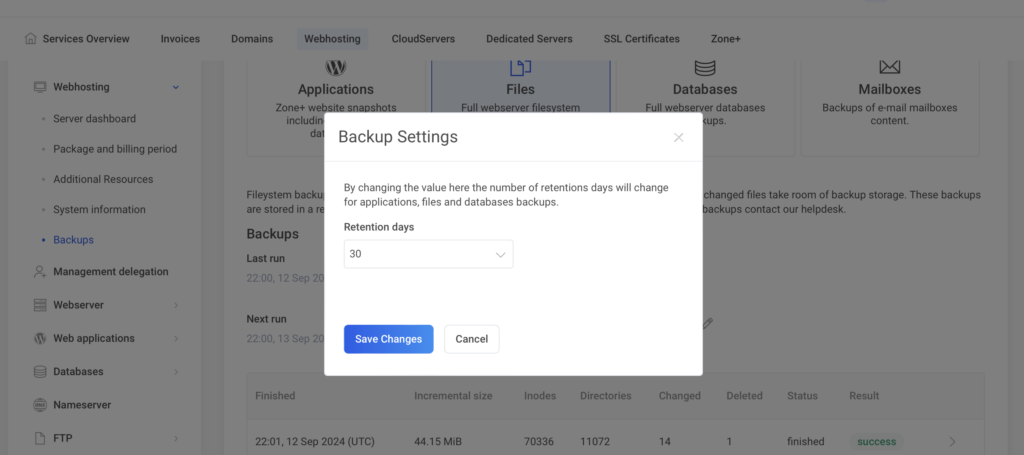Click the Management delegation user icon
The height and width of the screenshot is (455, 1024).
40,271
